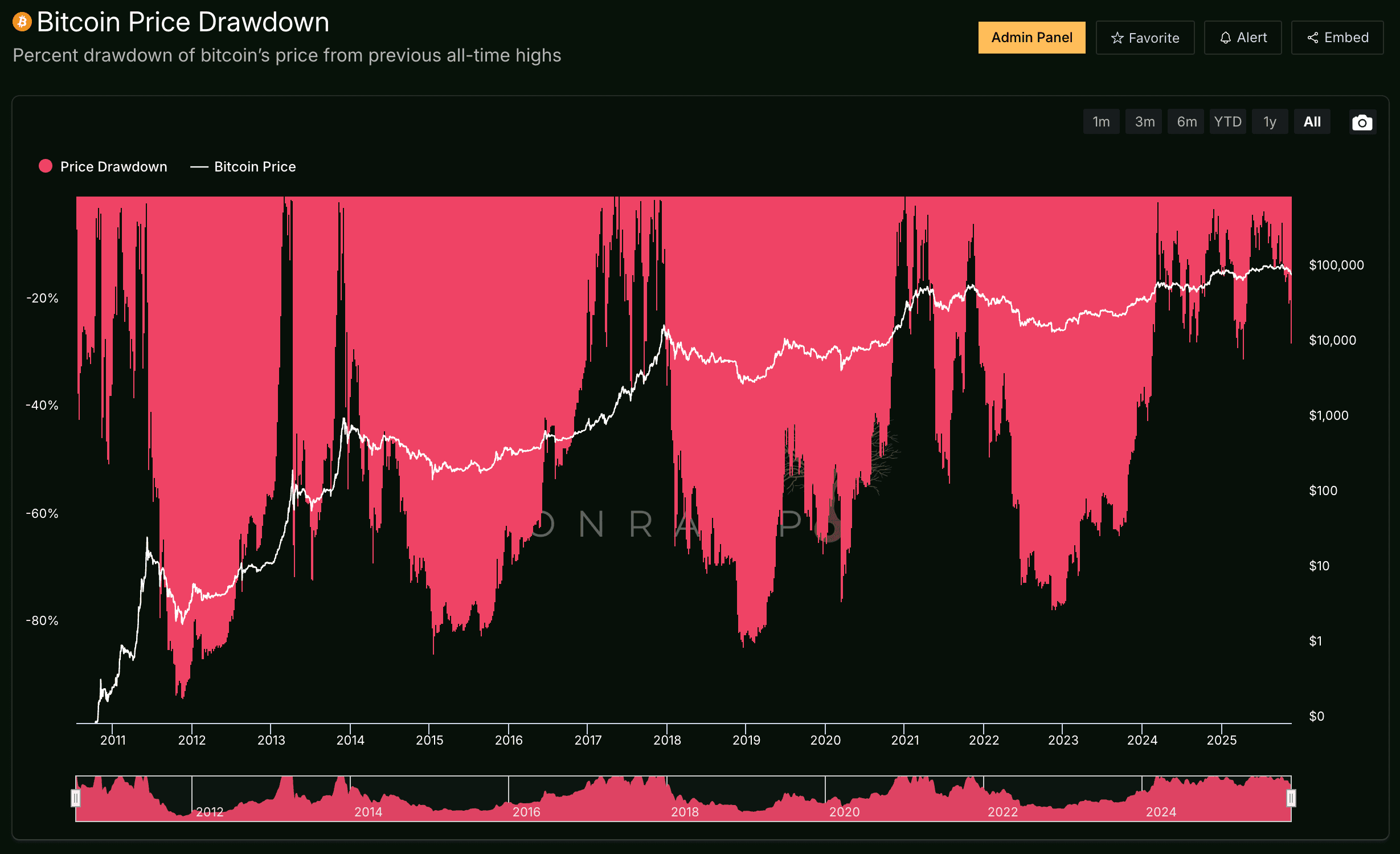1400x854 pixels.
Task: Select the 1y time range
Action: coord(1270,122)
